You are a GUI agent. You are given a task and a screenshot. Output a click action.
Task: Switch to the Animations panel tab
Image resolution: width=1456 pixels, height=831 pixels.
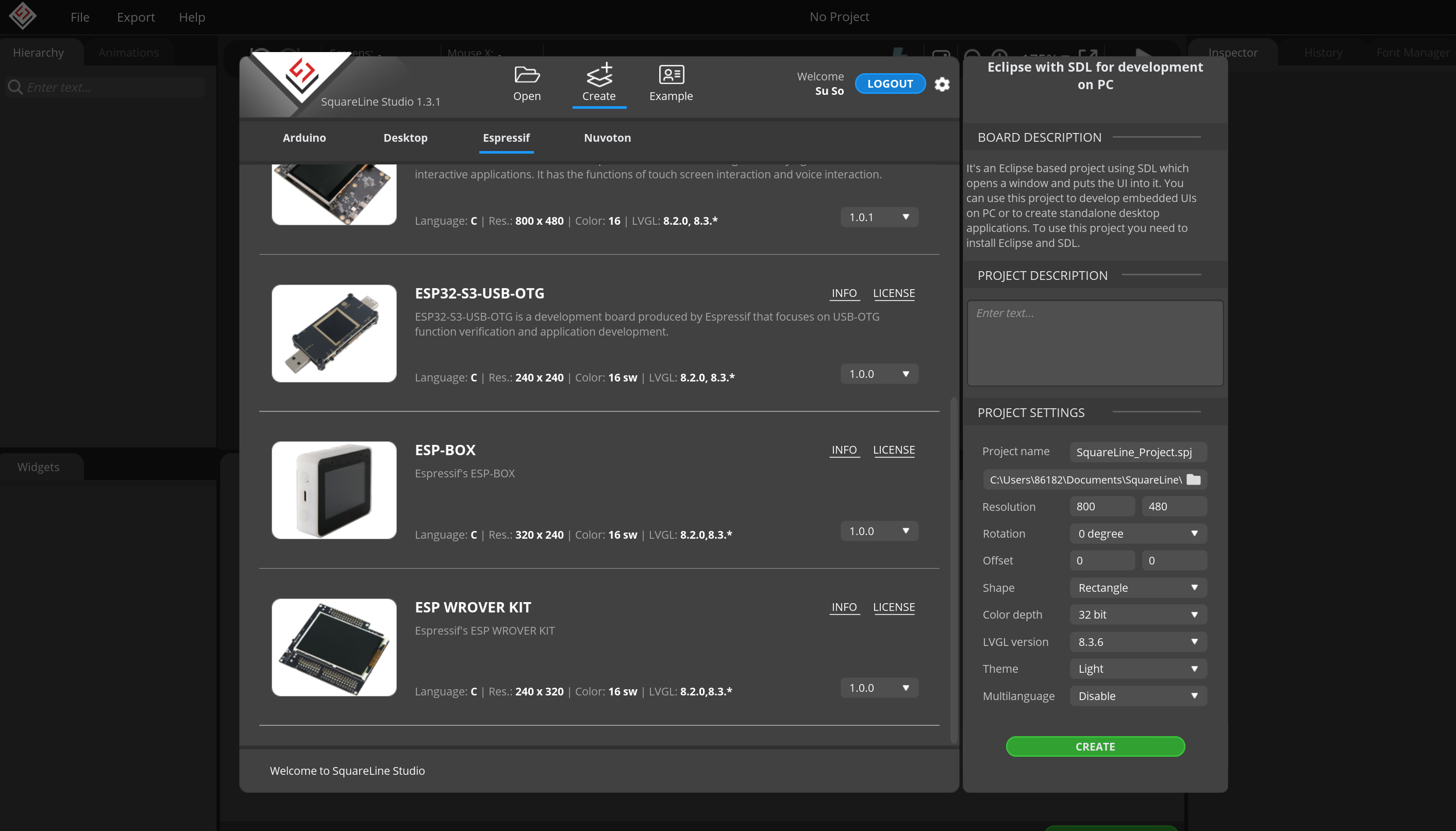click(x=128, y=53)
